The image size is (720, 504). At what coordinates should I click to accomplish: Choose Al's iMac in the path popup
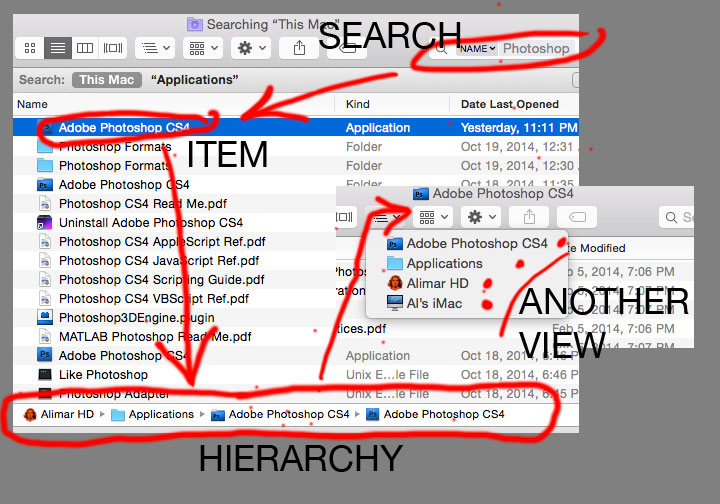467,303
